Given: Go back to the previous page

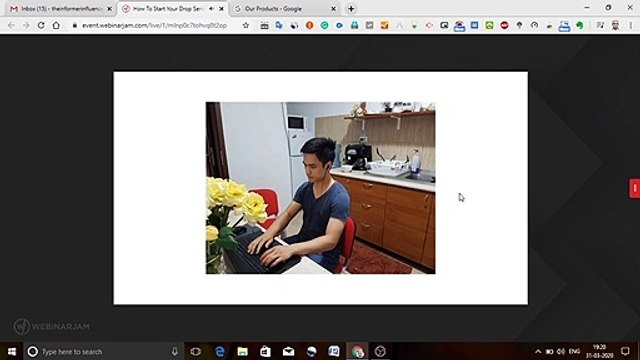Looking at the screenshot, I should (x=11, y=25).
